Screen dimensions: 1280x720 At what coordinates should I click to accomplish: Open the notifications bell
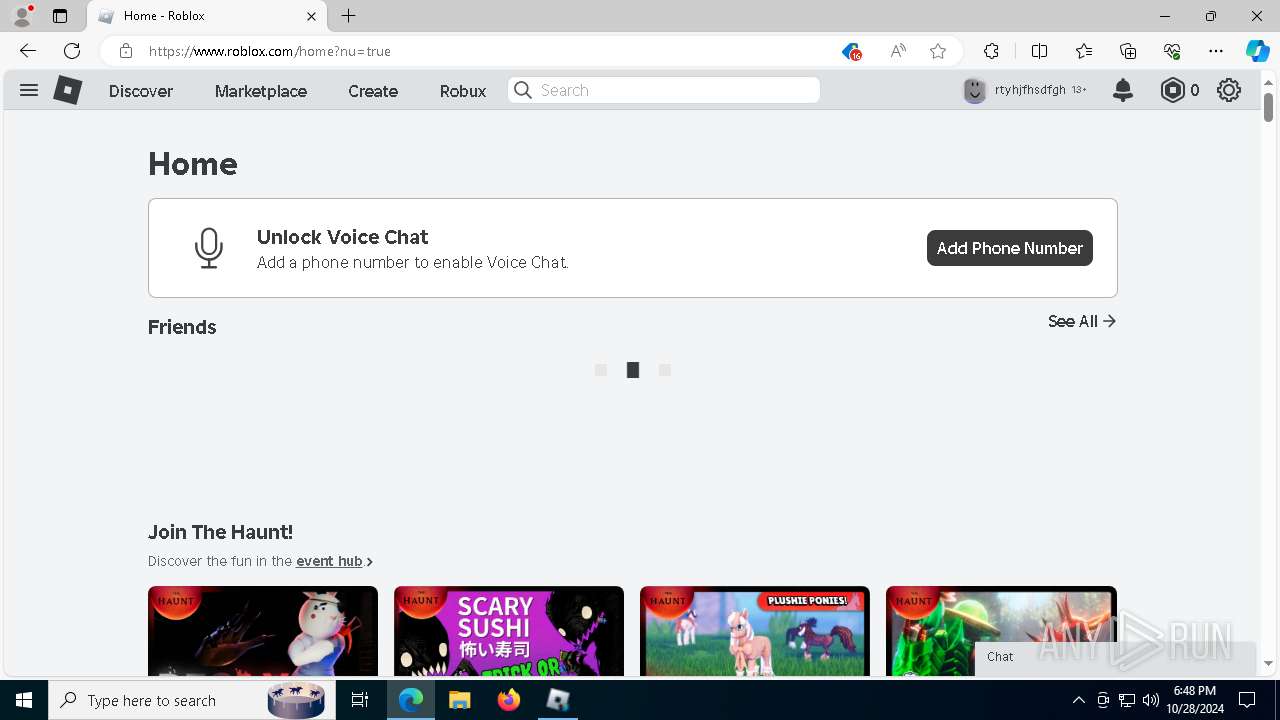1123,90
